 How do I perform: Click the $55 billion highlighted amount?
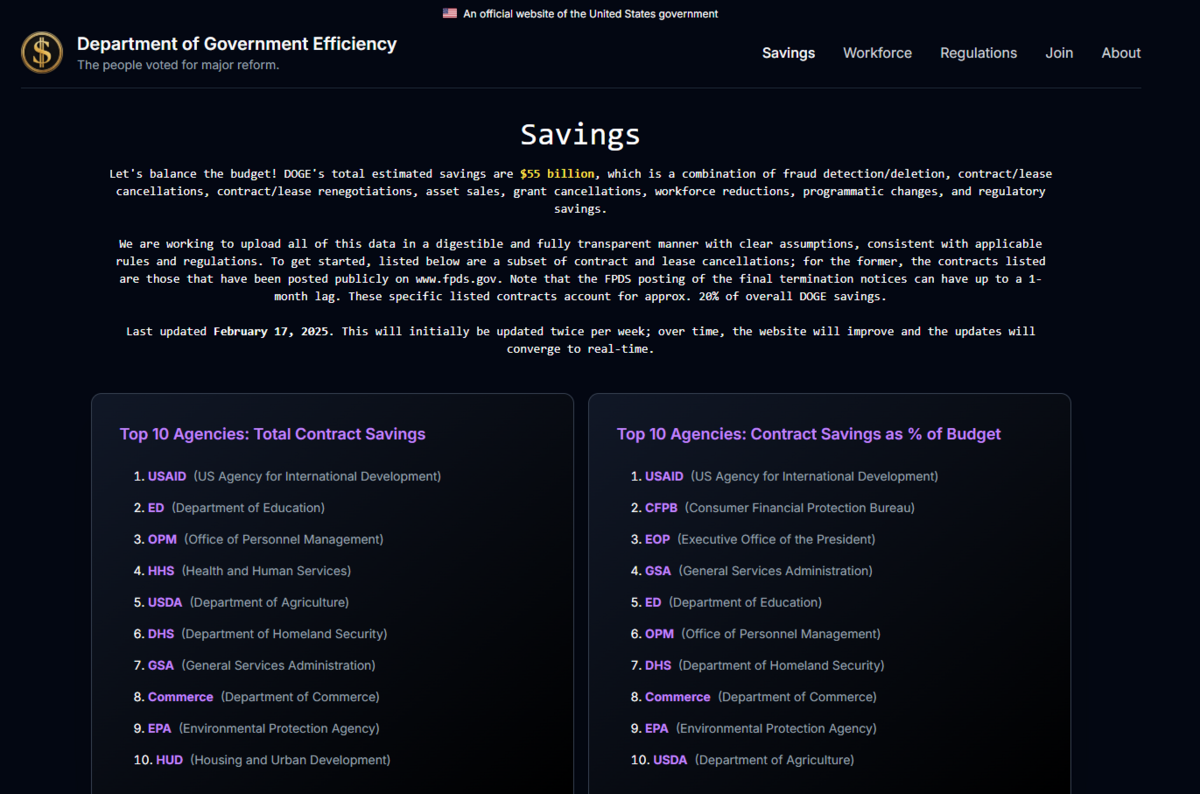pyautogui.click(x=557, y=174)
